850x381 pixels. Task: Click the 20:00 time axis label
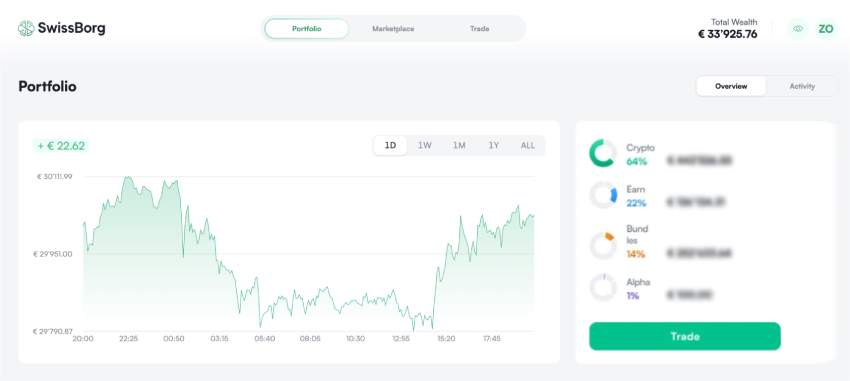tap(83, 339)
